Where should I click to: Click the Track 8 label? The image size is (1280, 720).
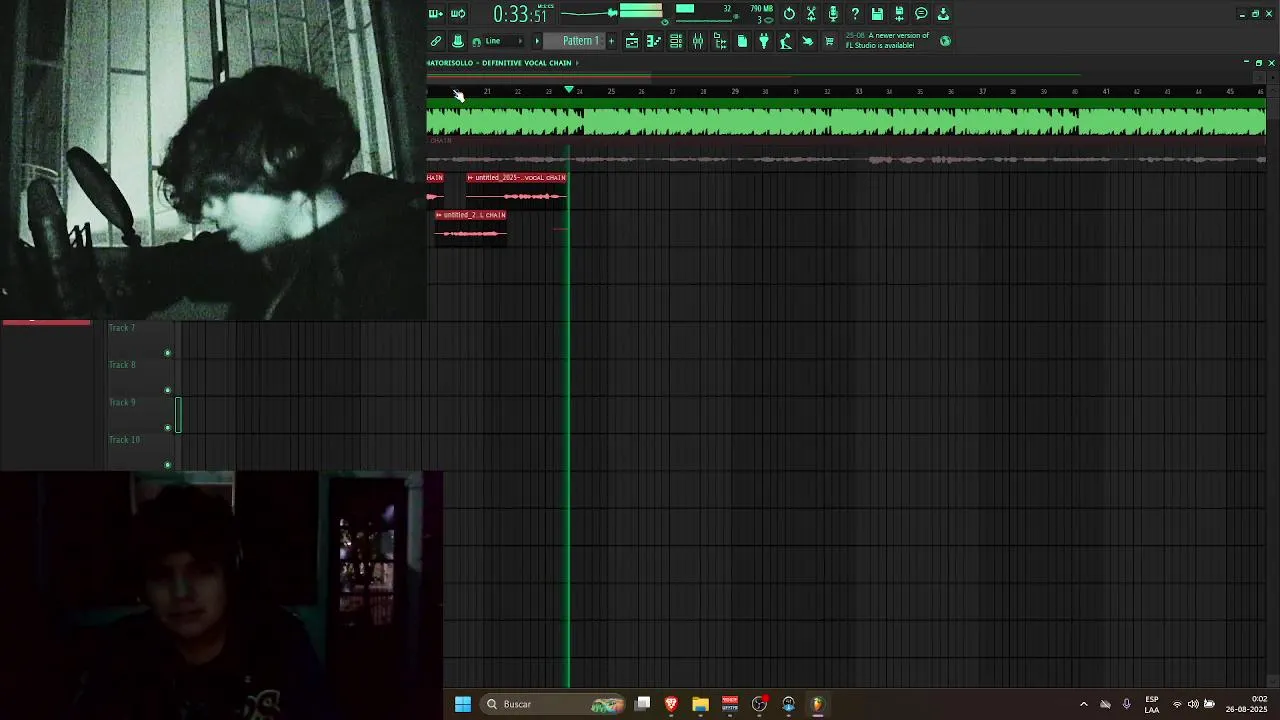click(121, 365)
